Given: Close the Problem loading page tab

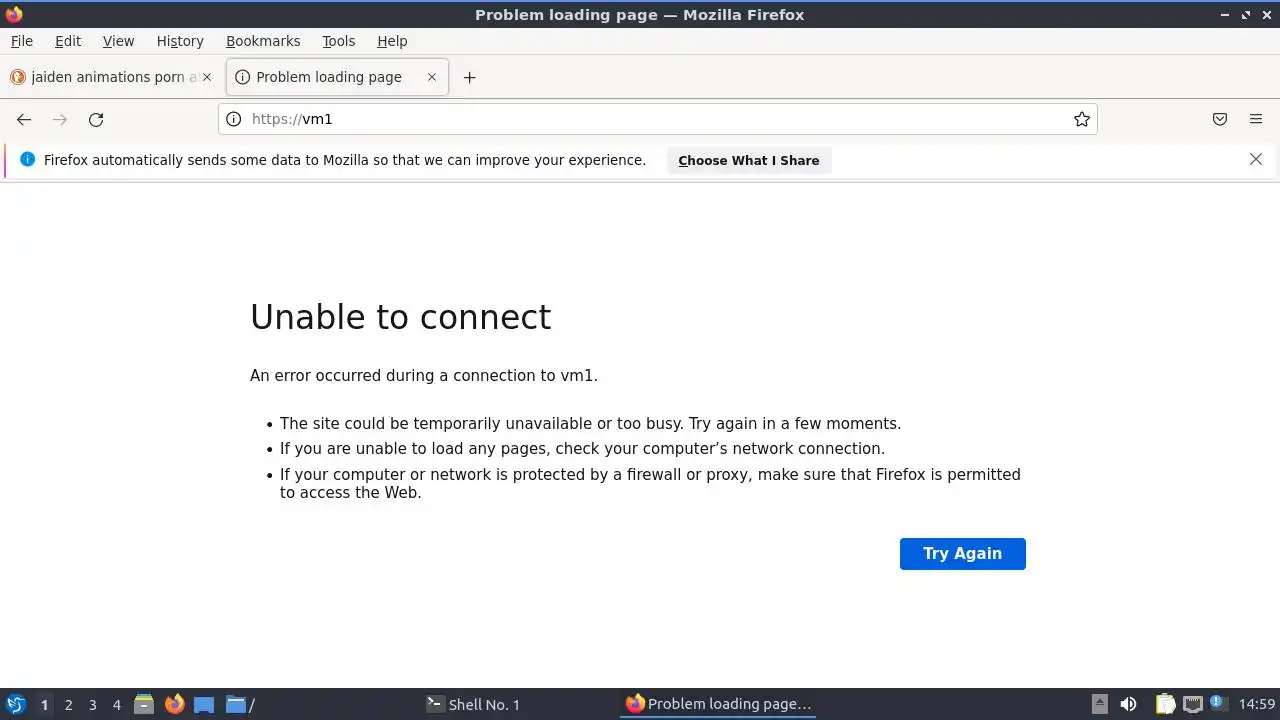Looking at the screenshot, I should pos(432,77).
